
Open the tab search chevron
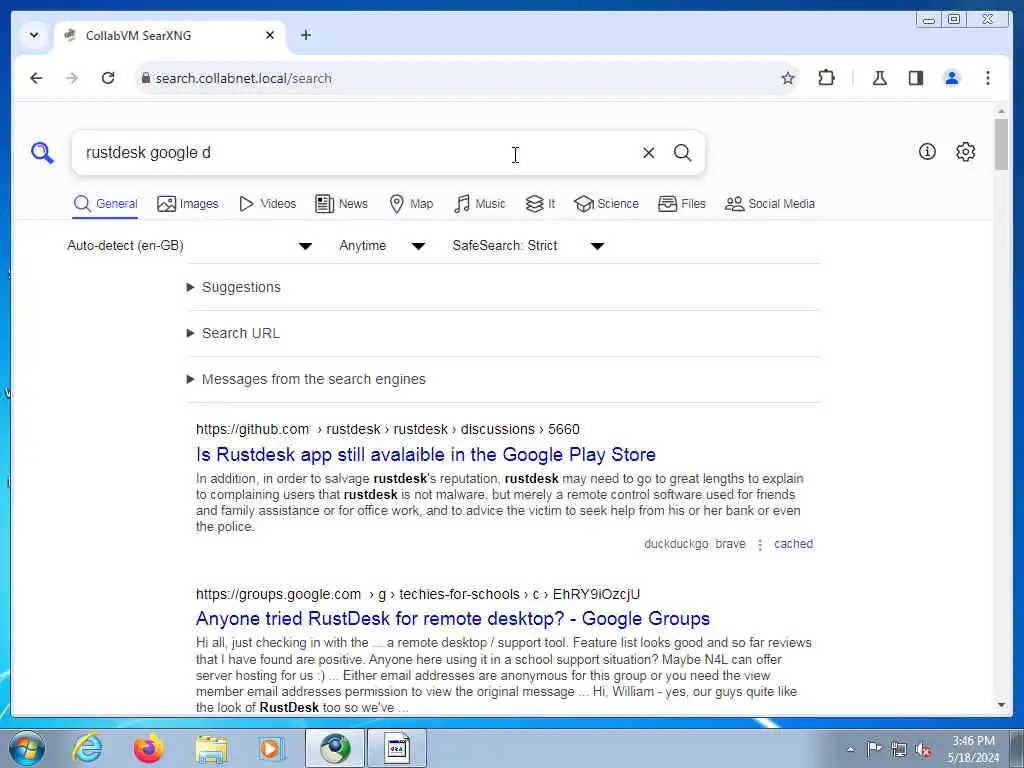(x=34, y=35)
